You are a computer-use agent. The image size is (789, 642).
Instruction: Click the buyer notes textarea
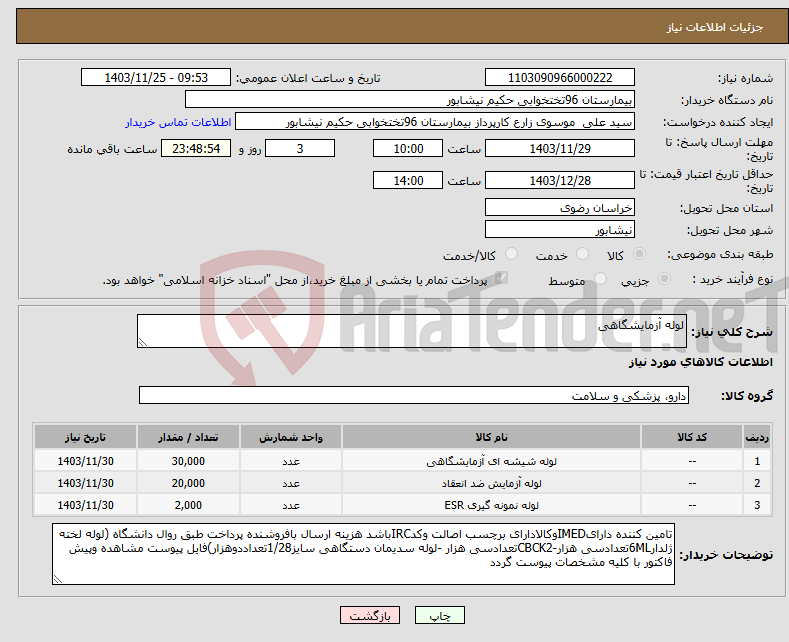pyautogui.click(x=363, y=554)
